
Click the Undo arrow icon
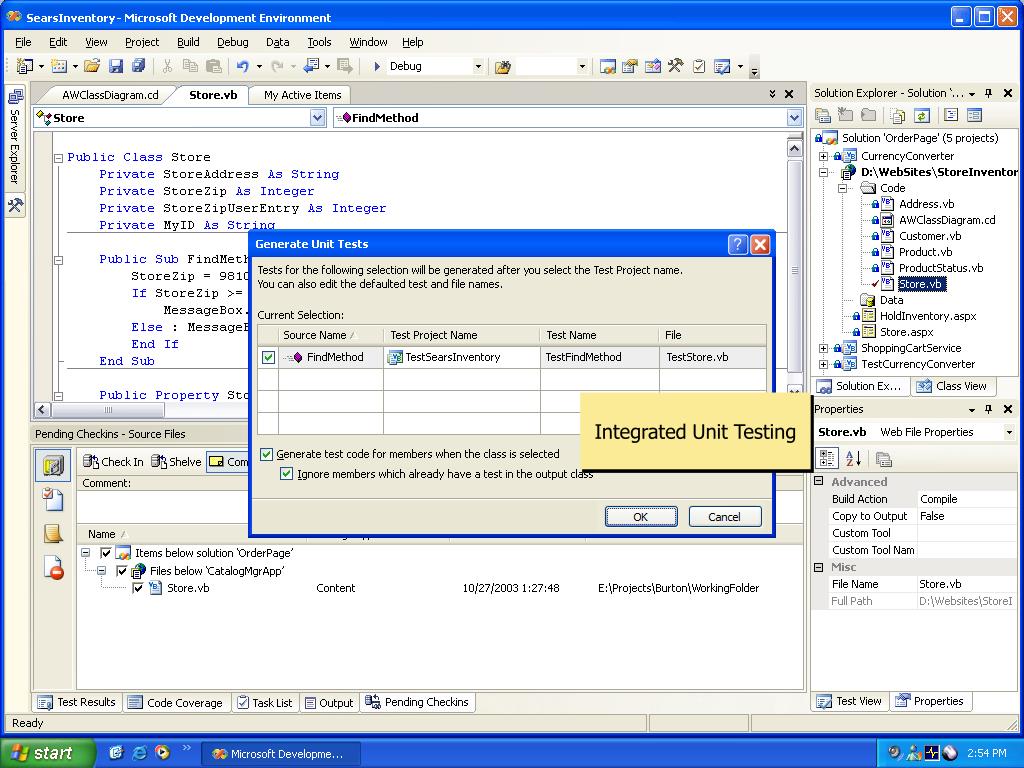[x=242, y=66]
